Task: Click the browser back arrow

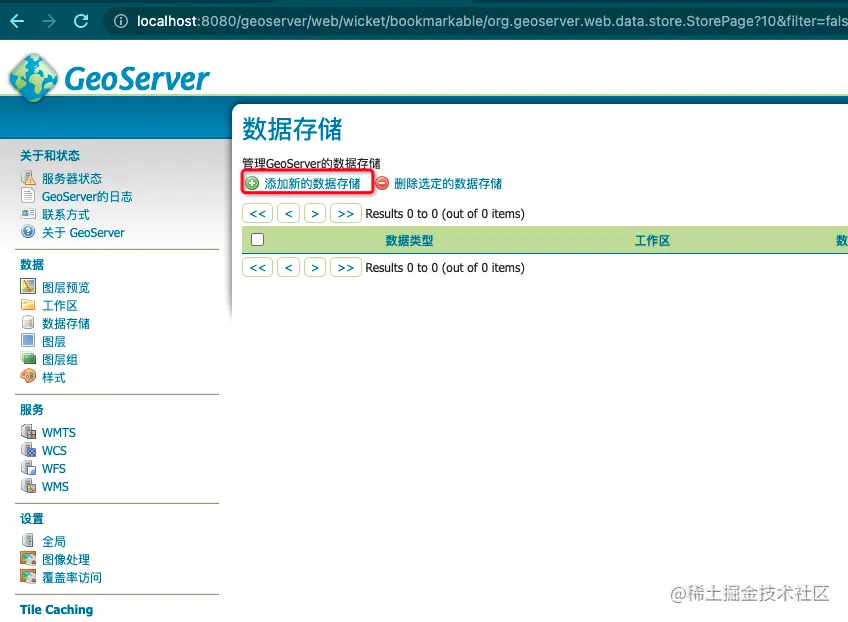Action: (17, 21)
